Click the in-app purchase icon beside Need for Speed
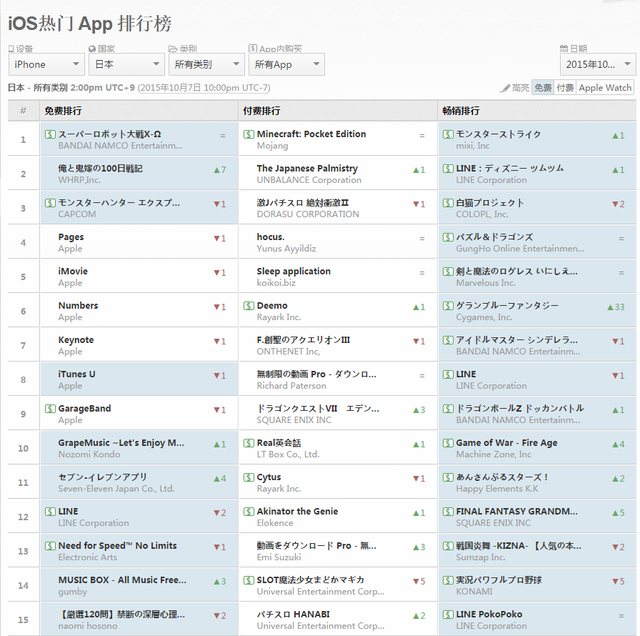Image resolution: width=640 pixels, height=636 pixels. pos(50,546)
